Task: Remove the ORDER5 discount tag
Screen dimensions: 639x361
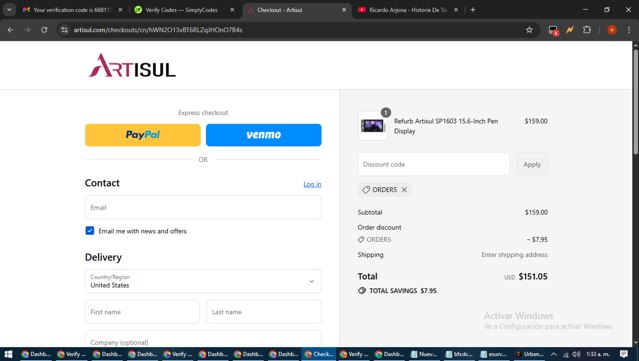Action: tap(404, 189)
